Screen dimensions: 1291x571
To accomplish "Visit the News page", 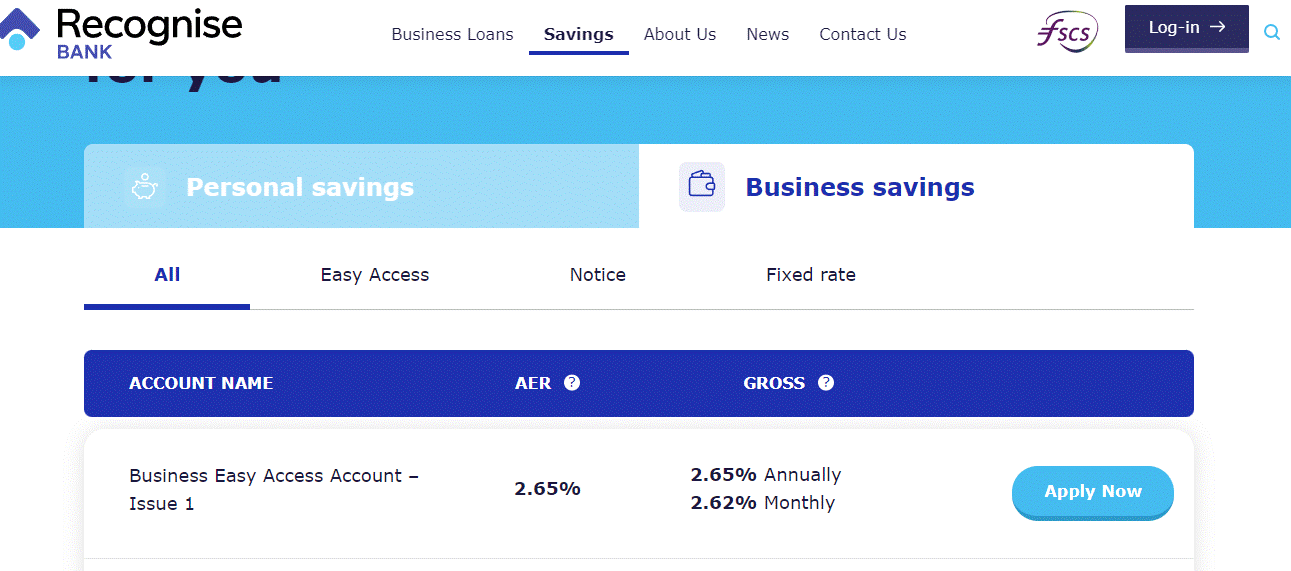I will pyautogui.click(x=768, y=34).
